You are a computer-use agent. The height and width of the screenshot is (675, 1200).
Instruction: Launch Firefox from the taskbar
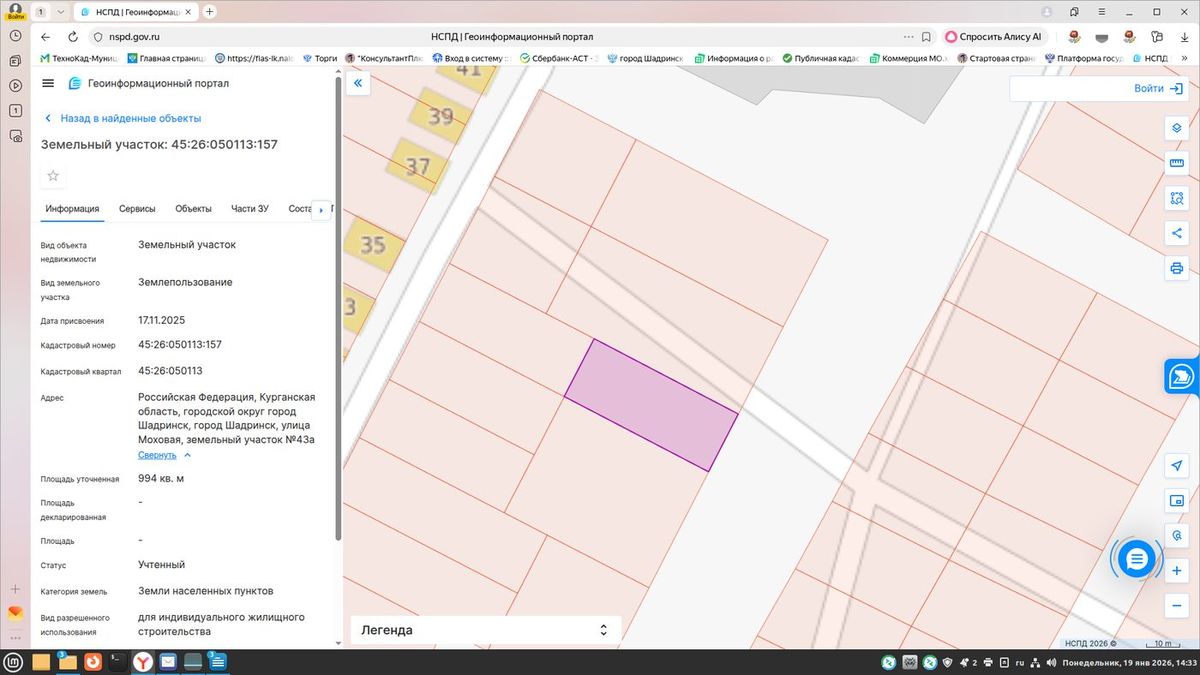pyautogui.click(x=92, y=661)
